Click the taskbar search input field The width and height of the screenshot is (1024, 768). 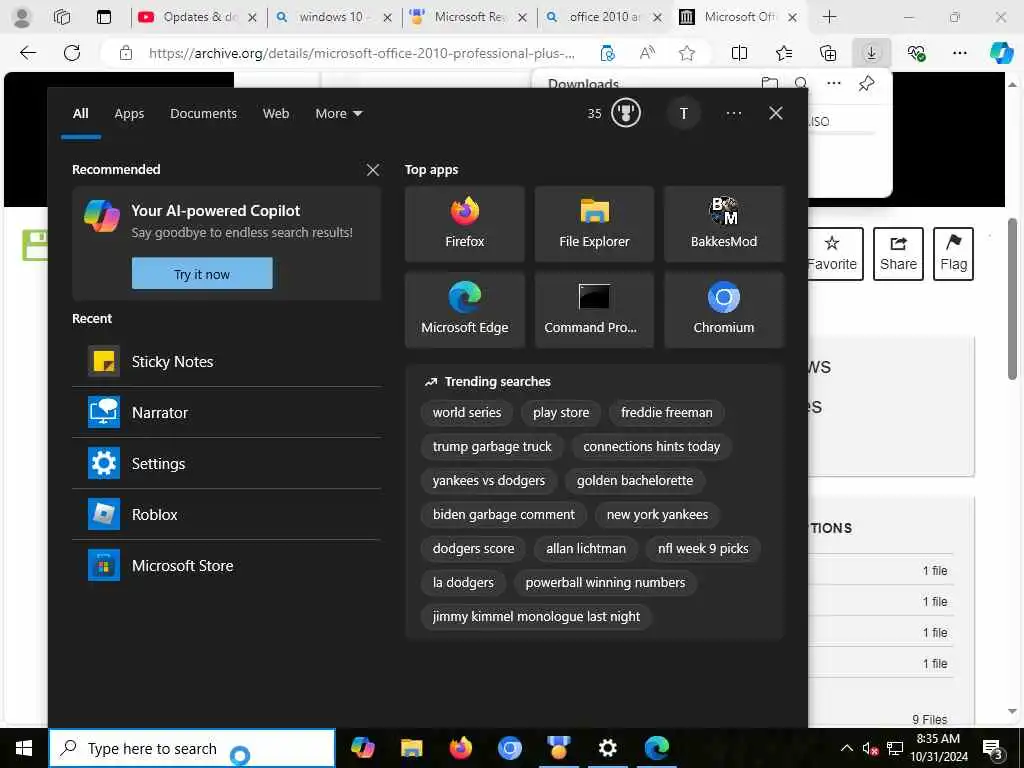coord(192,748)
